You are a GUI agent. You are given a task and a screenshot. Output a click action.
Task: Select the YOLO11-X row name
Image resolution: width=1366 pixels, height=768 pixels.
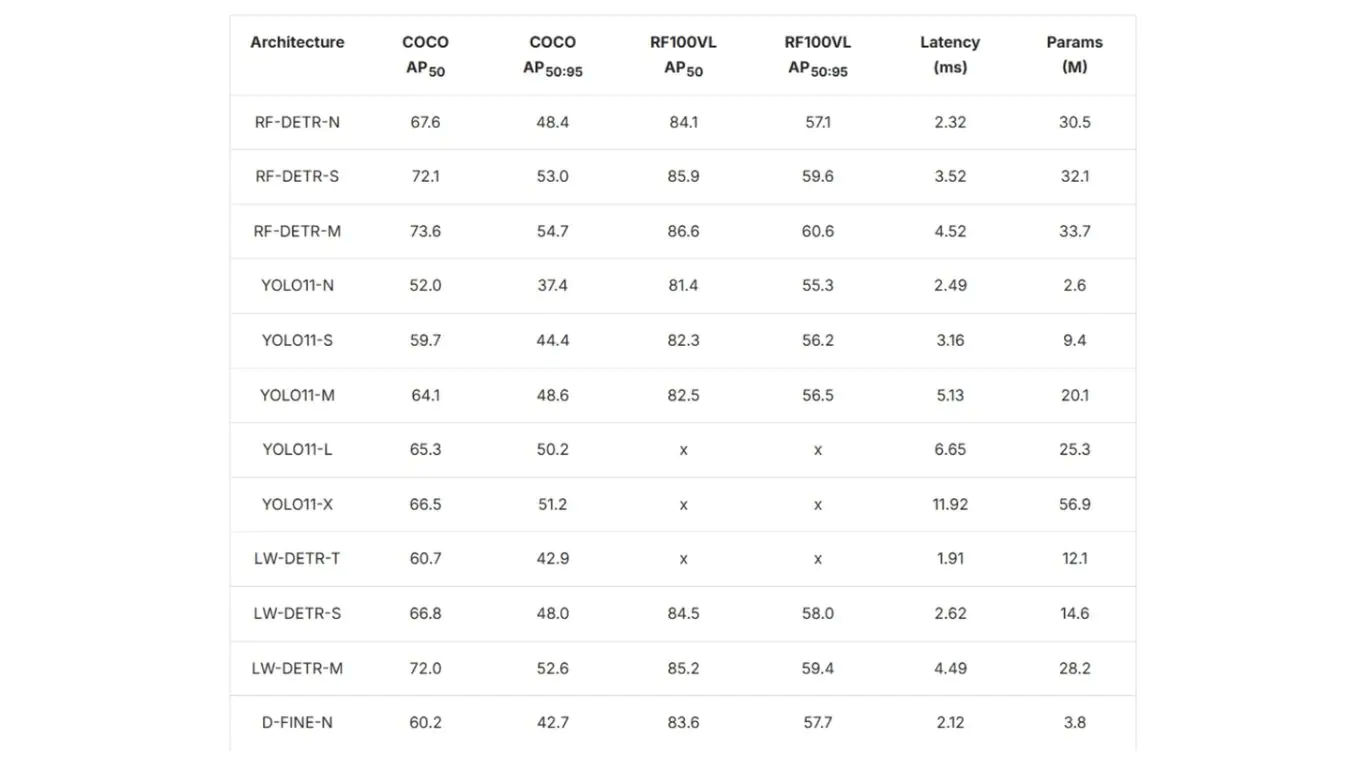coord(297,504)
